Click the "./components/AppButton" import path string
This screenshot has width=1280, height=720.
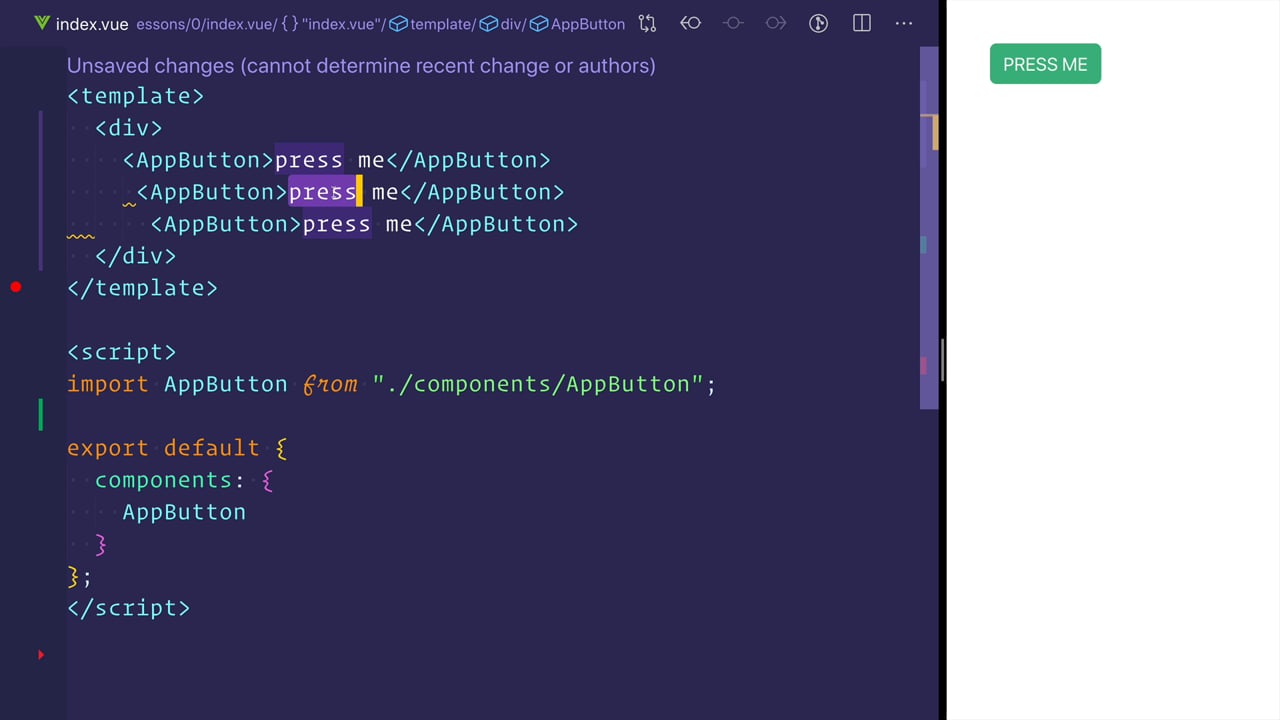537,384
